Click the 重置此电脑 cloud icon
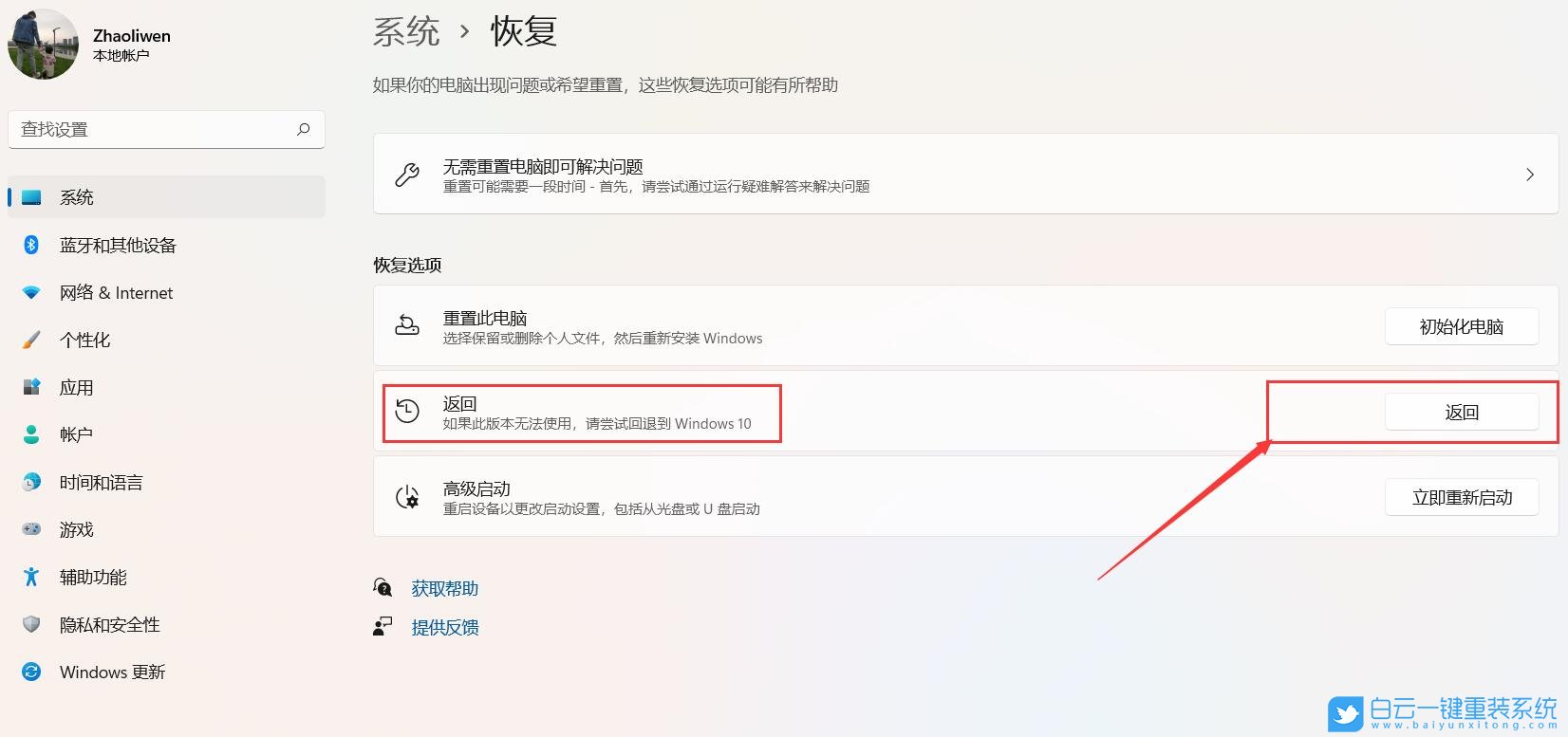This screenshot has width=1568, height=737. (407, 326)
